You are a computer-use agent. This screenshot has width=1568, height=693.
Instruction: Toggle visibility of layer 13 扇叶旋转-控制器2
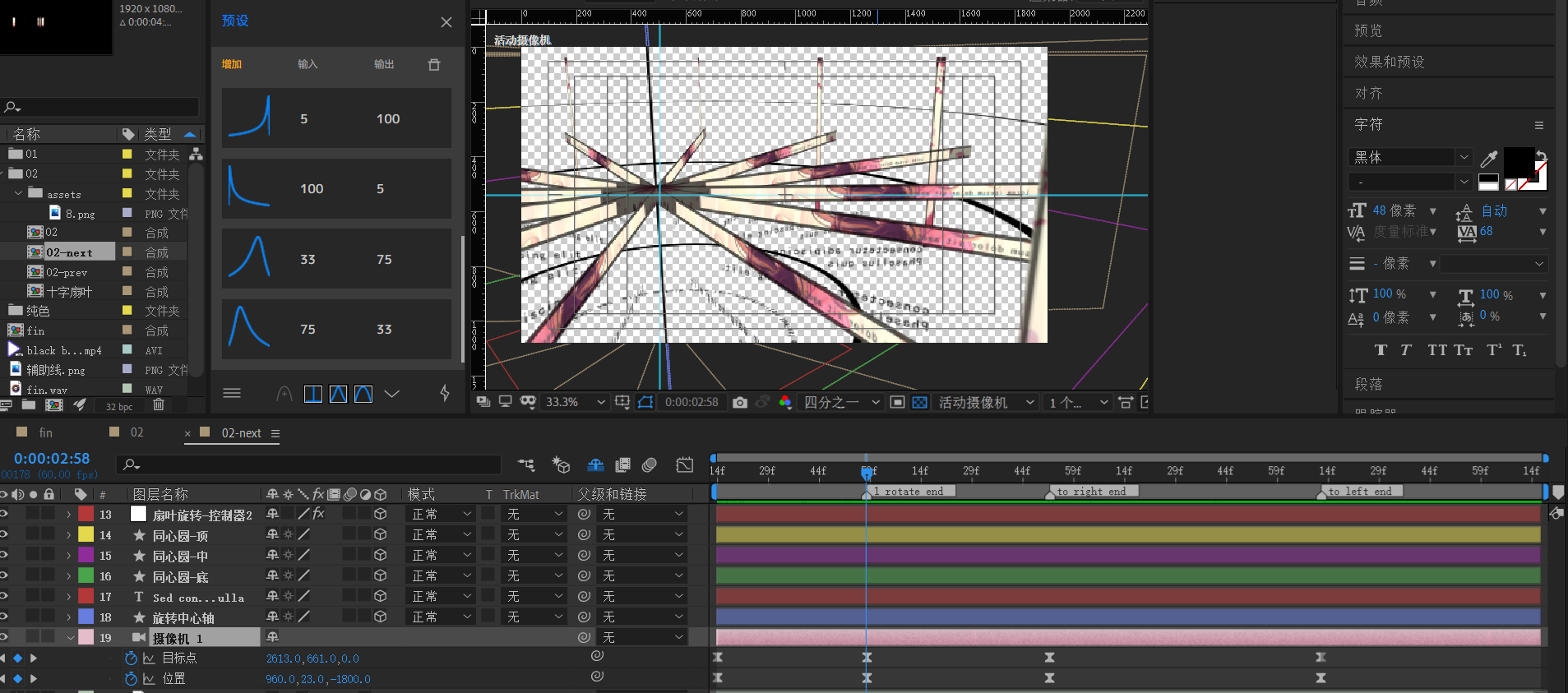tap(4, 514)
